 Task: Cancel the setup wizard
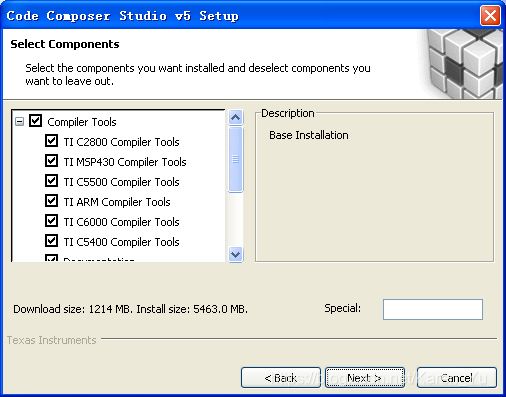click(457, 378)
